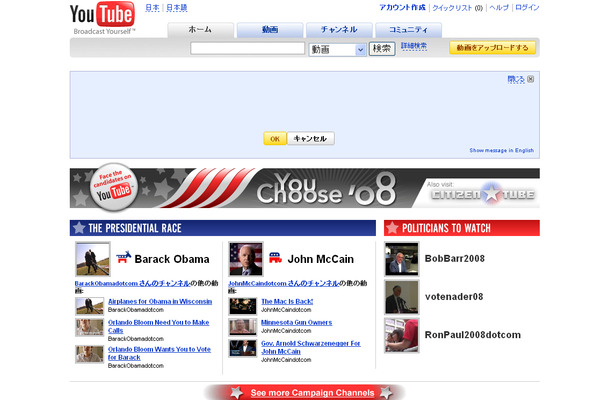Open Orlando Bloom Wants You to Vote link

click(159, 353)
